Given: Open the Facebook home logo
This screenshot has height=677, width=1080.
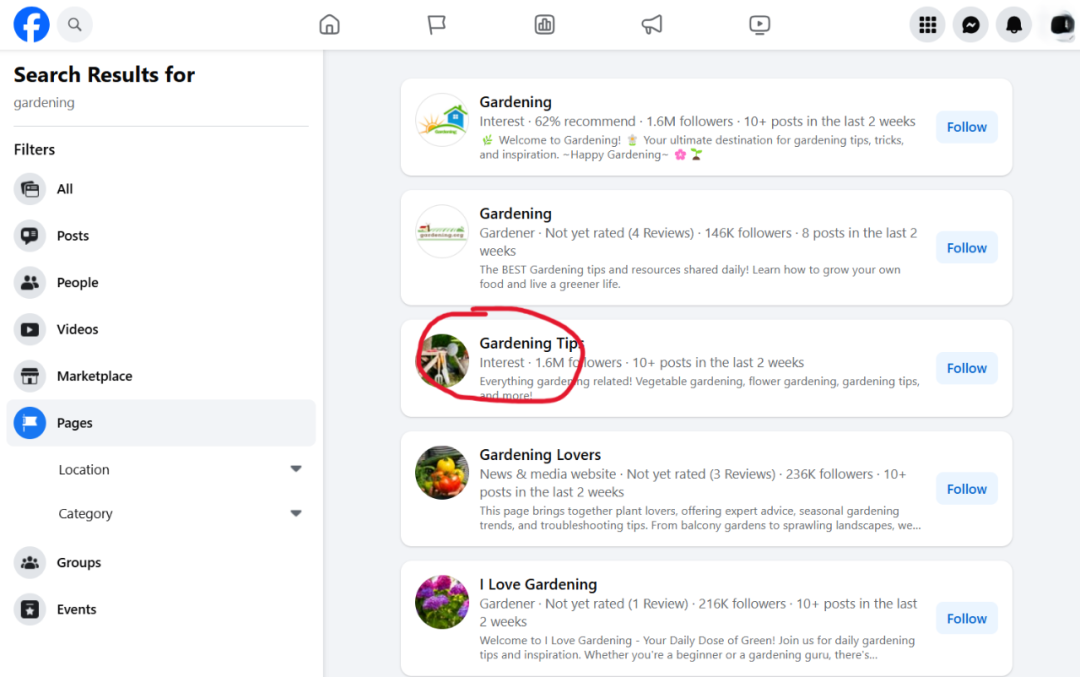Looking at the screenshot, I should tap(31, 24).
